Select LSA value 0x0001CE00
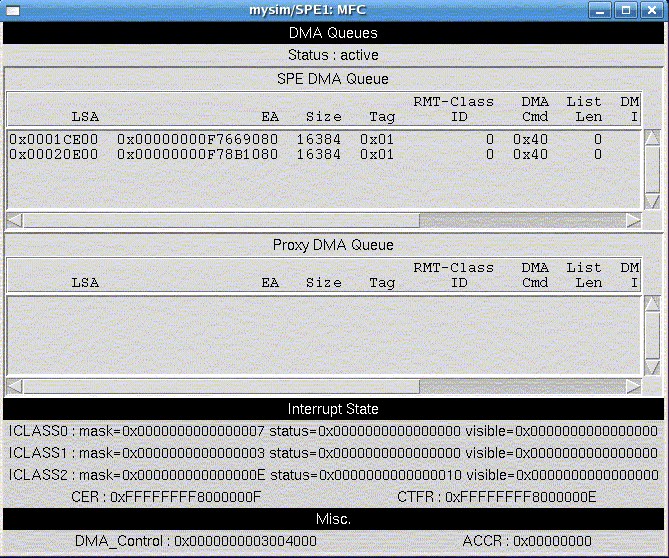669x558 pixels. click(x=53, y=140)
